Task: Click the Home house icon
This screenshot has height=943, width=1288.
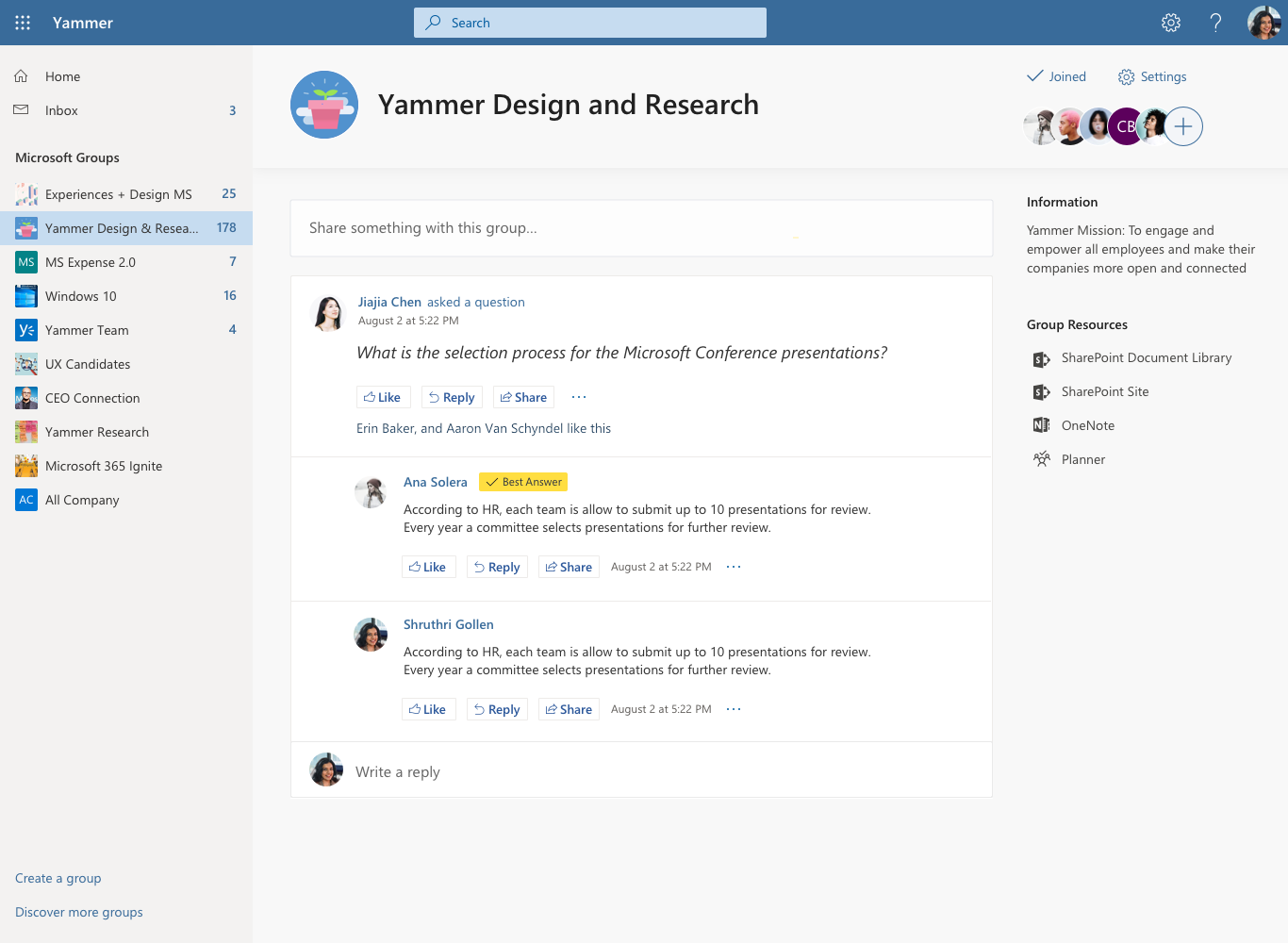Action: 21,75
